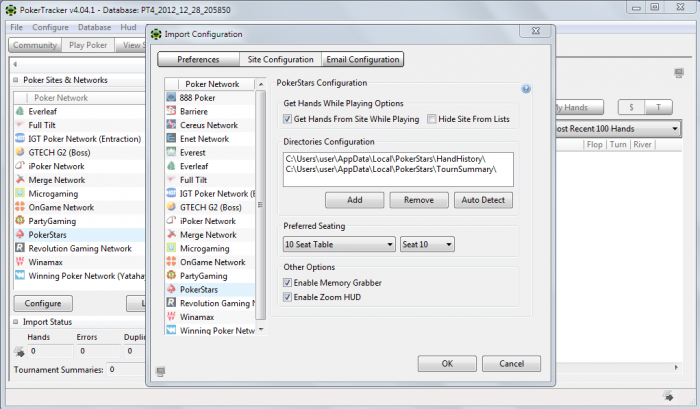This screenshot has height=409, width=700.
Task: Click monitor icon at main window top right
Action: pos(679,73)
